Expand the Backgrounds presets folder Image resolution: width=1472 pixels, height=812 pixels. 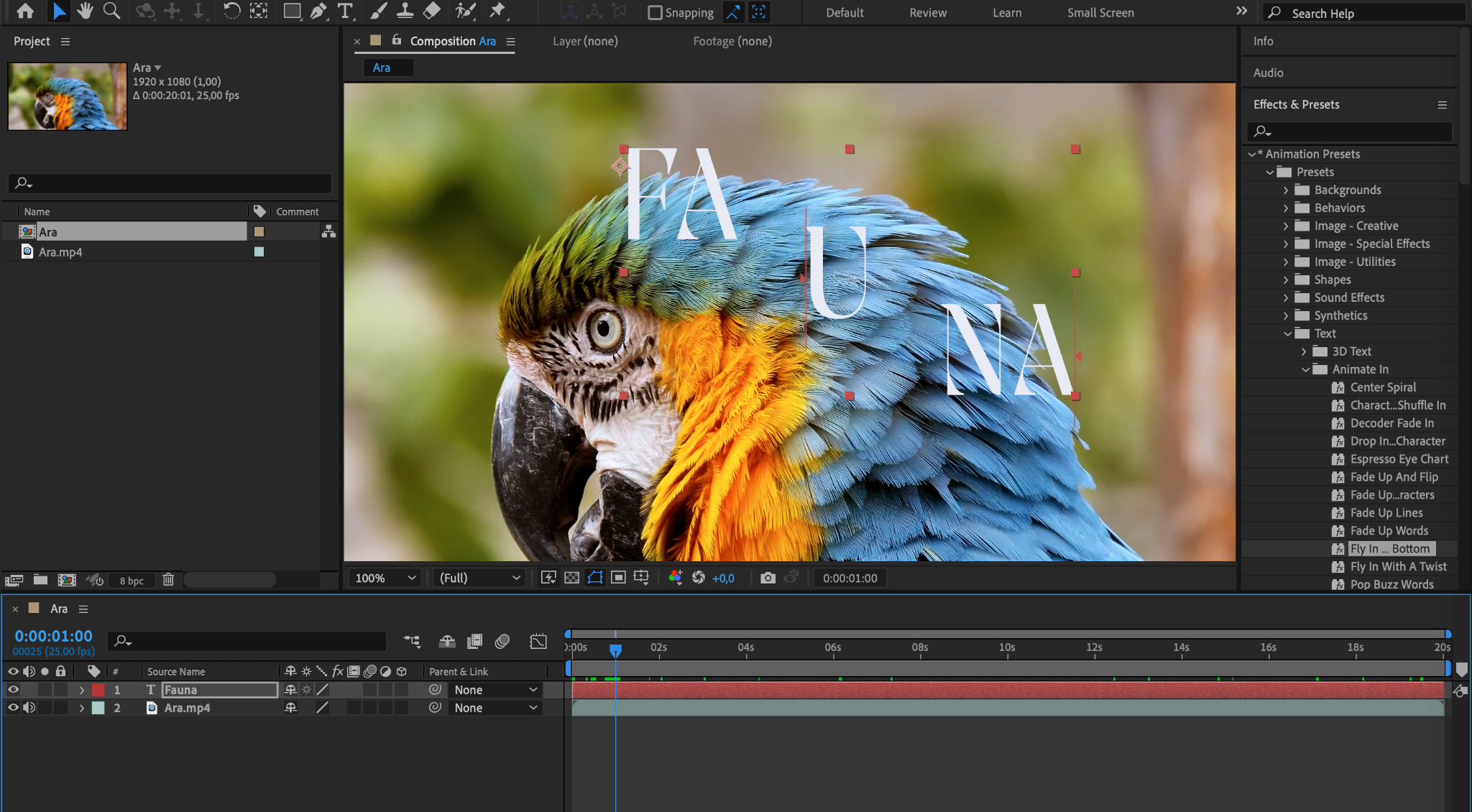point(1286,190)
